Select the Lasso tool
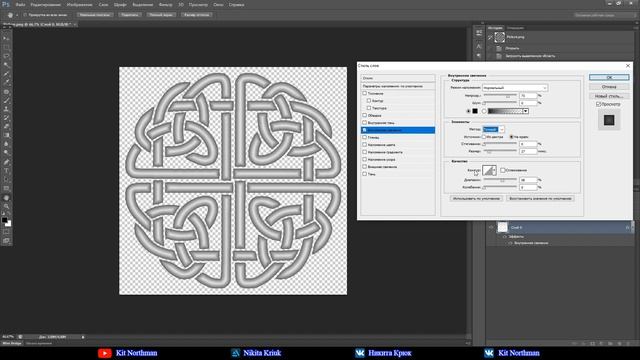 [6, 56]
